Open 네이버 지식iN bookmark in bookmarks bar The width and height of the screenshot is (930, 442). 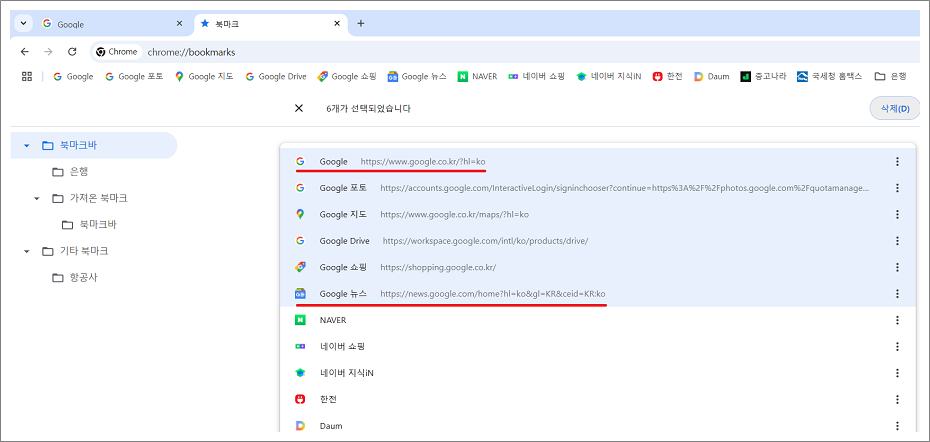609,77
